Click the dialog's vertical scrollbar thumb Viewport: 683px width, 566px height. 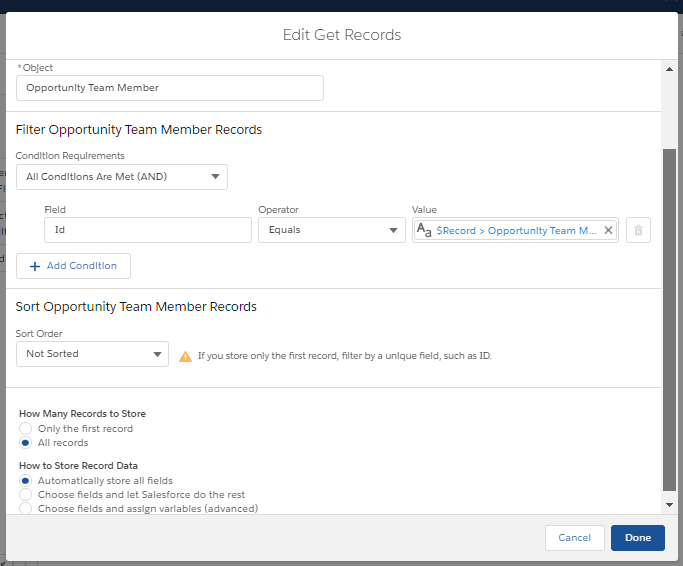click(x=670, y=320)
